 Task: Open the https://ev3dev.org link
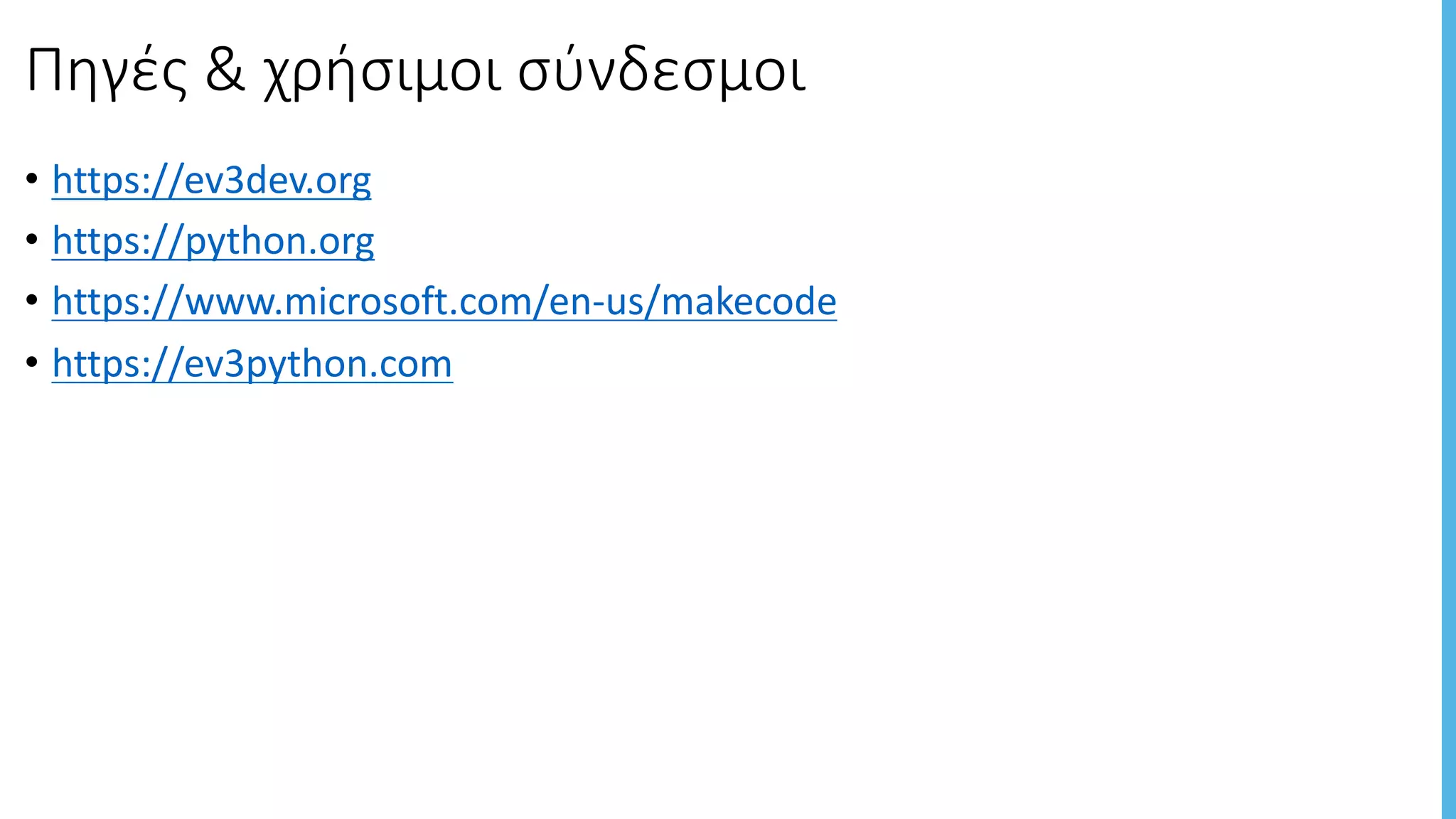pyautogui.click(x=211, y=181)
